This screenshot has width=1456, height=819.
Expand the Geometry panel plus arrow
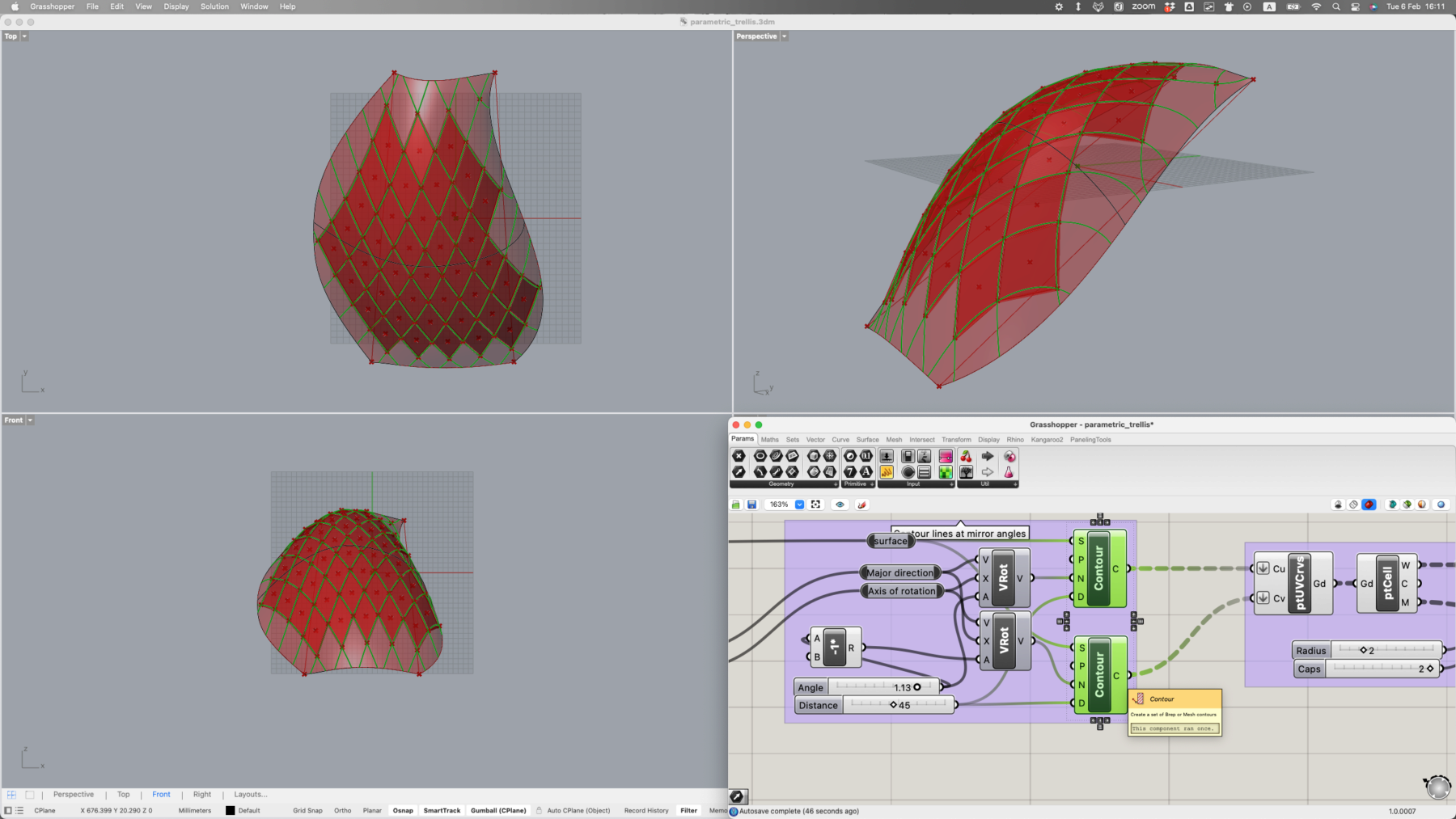836,484
